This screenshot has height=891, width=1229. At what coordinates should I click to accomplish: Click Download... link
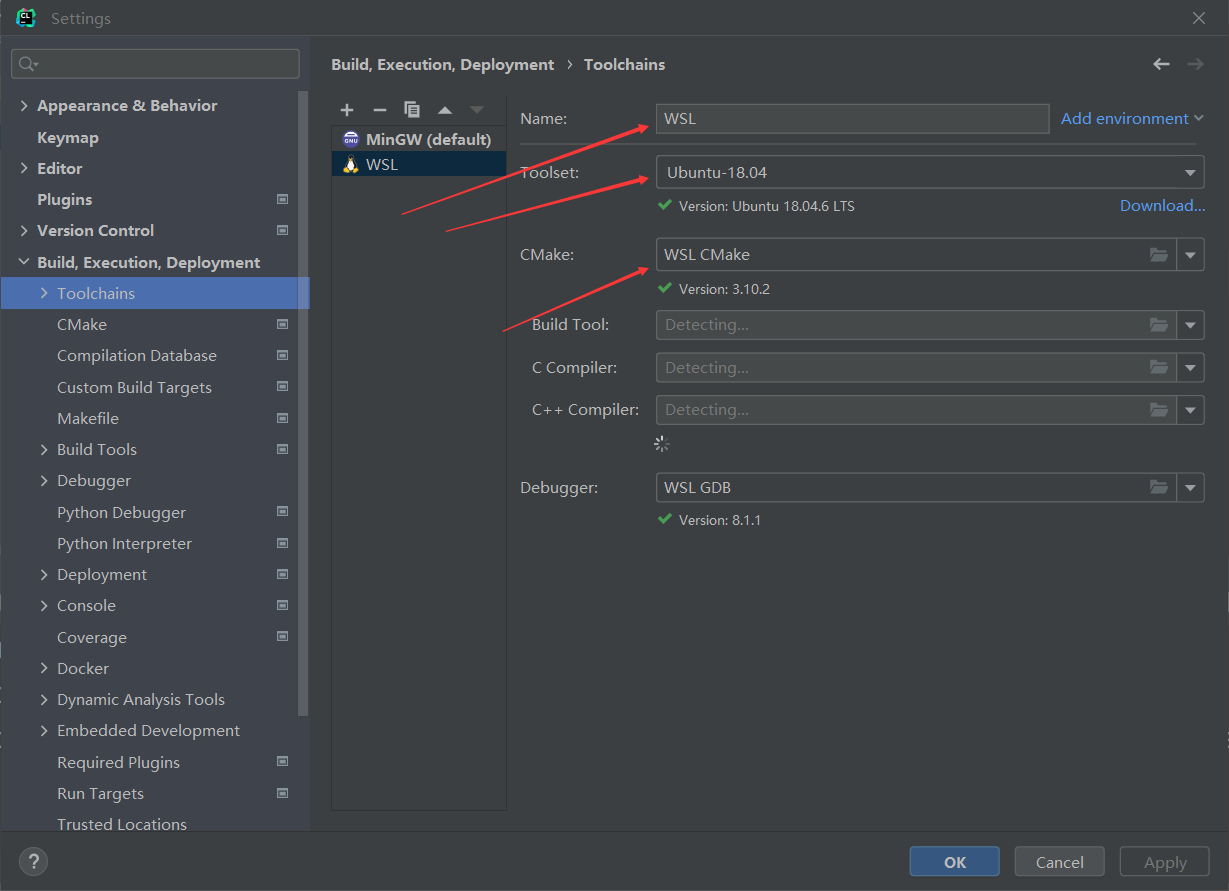pyautogui.click(x=1162, y=206)
